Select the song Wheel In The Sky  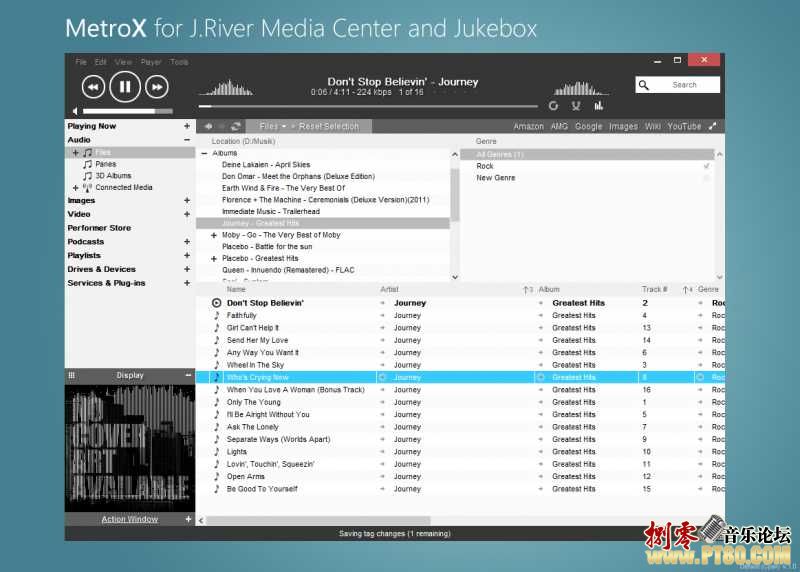pyautogui.click(x=255, y=365)
